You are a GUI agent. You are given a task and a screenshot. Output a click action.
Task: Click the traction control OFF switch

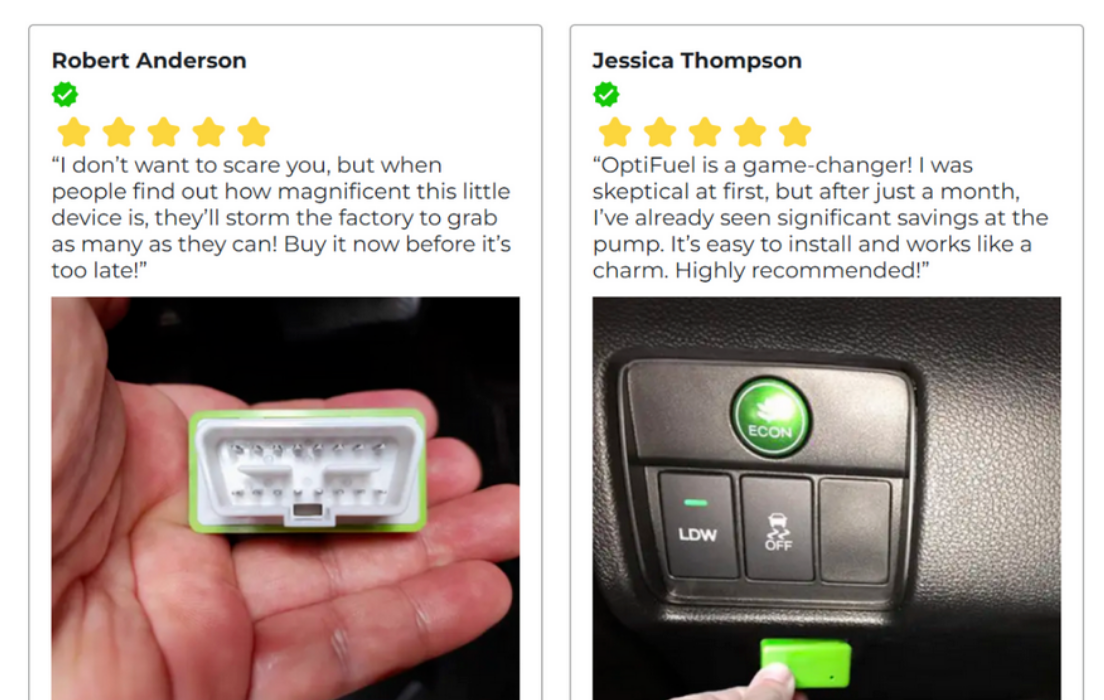pyautogui.click(x=778, y=528)
